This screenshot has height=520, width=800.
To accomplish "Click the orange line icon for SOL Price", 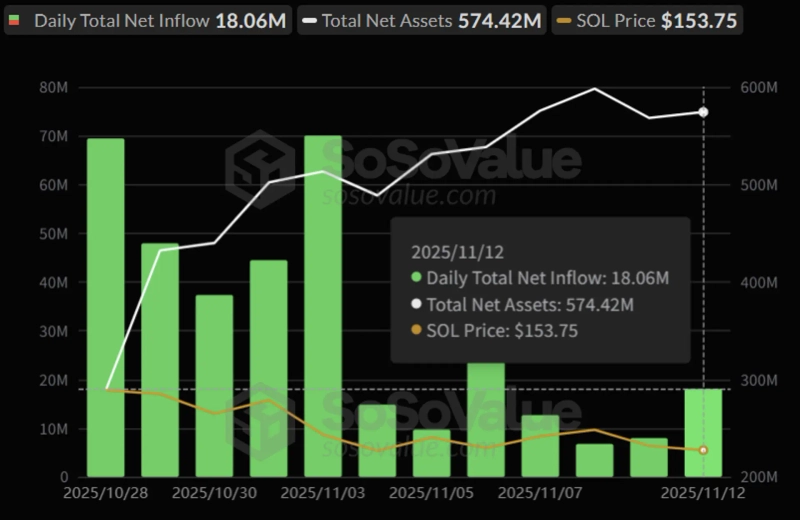I will coord(565,20).
